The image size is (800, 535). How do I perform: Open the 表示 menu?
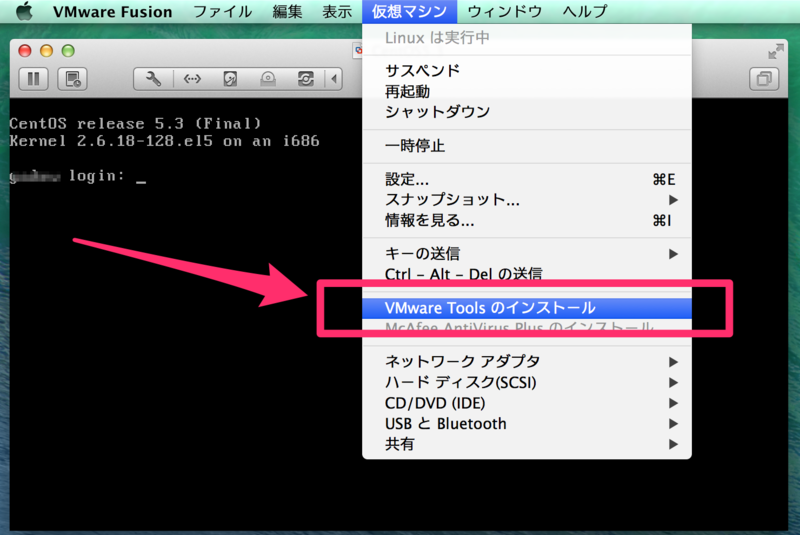click(337, 11)
